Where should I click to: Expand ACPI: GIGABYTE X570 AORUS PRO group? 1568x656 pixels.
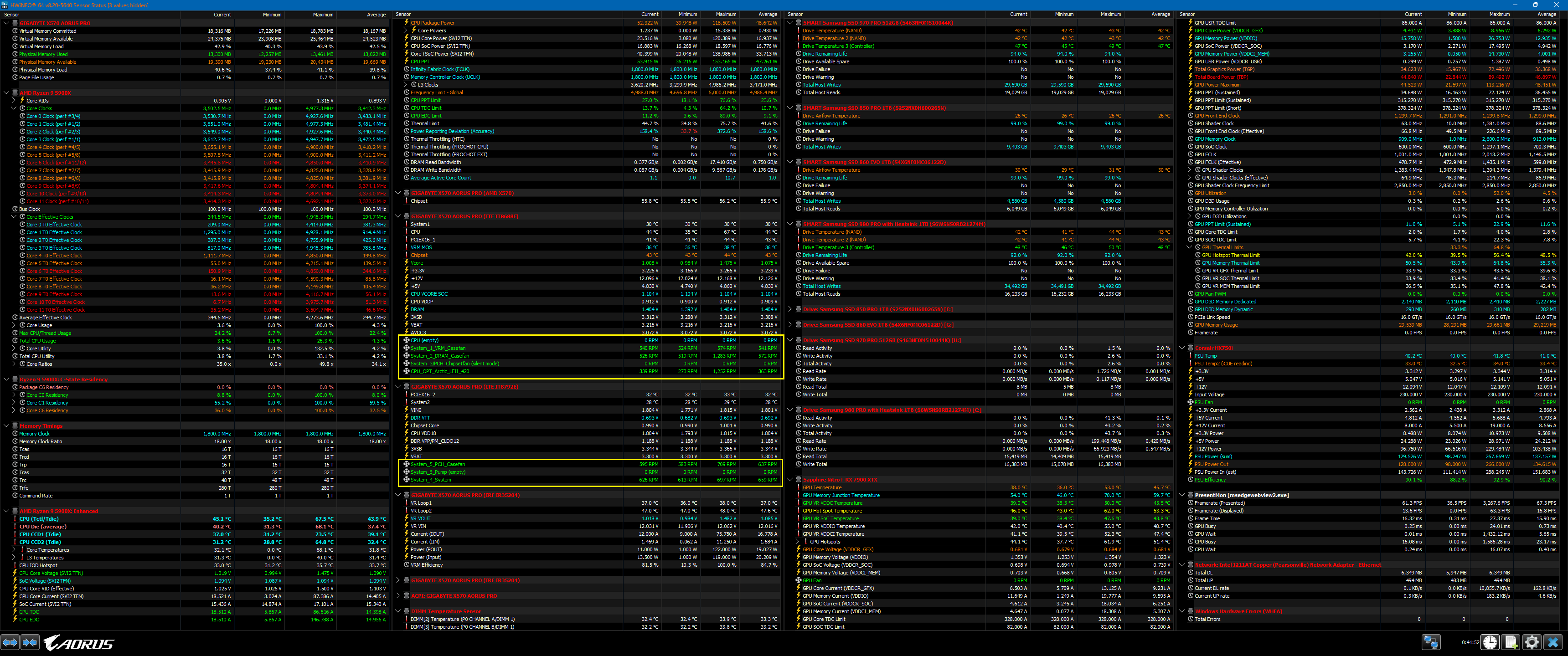pyautogui.click(x=399, y=596)
